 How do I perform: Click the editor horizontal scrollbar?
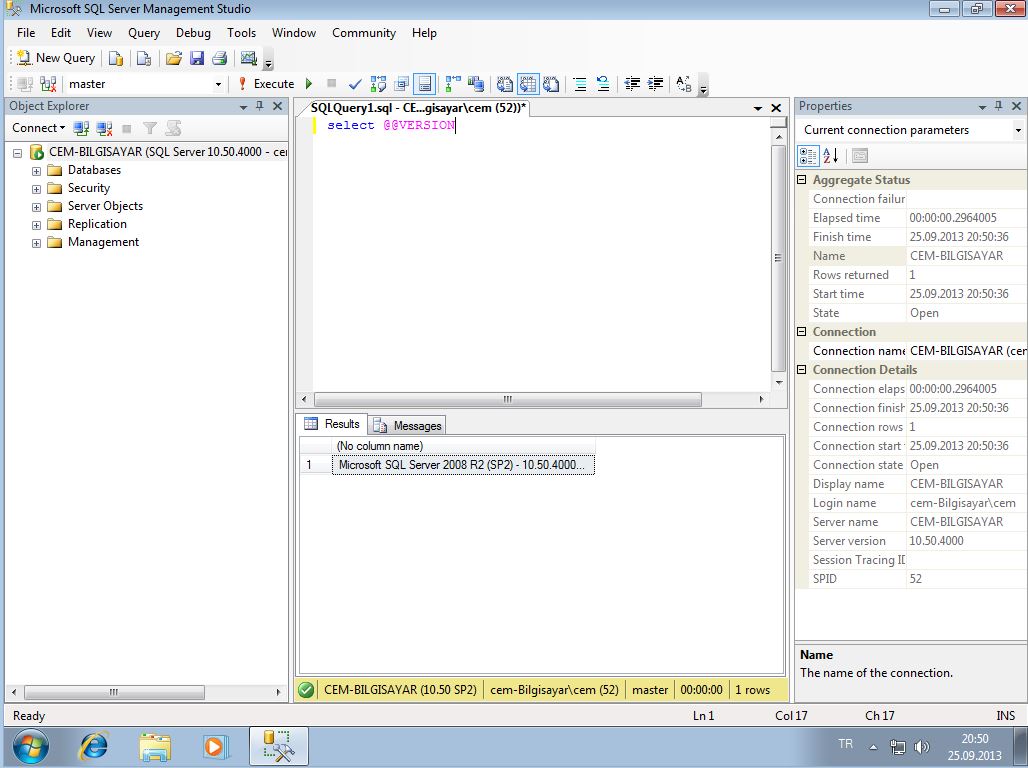coord(507,399)
